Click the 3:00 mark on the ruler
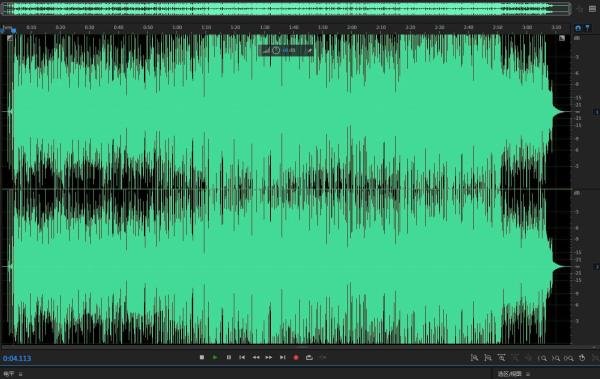 point(527,28)
